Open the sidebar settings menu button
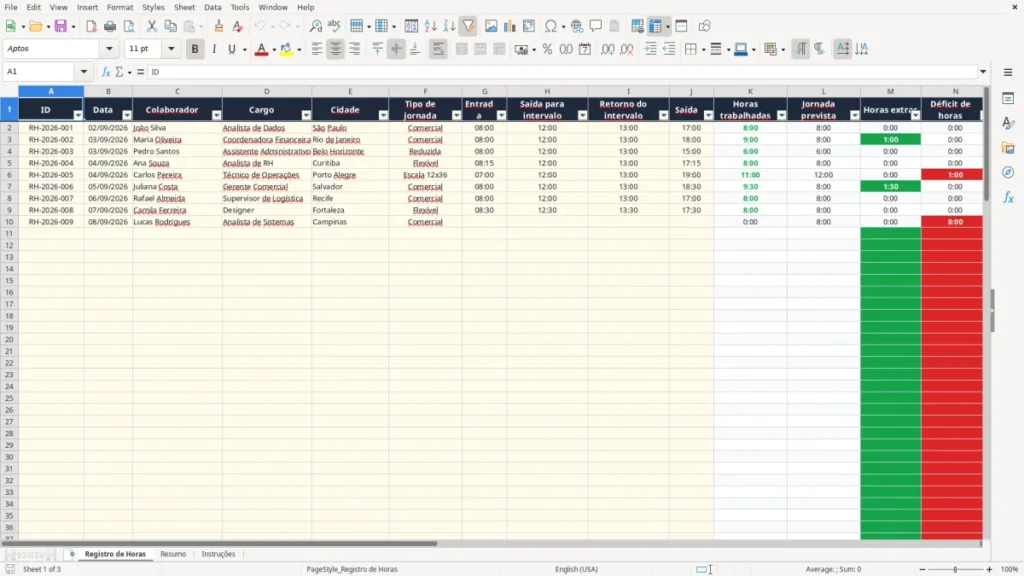The image size is (1024, 576). pyautogui.click(x=1008, y=72)
